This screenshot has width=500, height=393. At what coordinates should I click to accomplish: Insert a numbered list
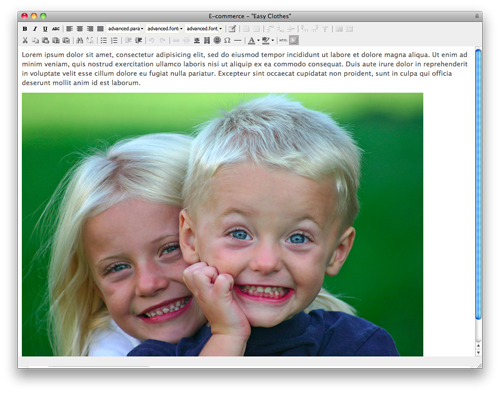[114, 40]
